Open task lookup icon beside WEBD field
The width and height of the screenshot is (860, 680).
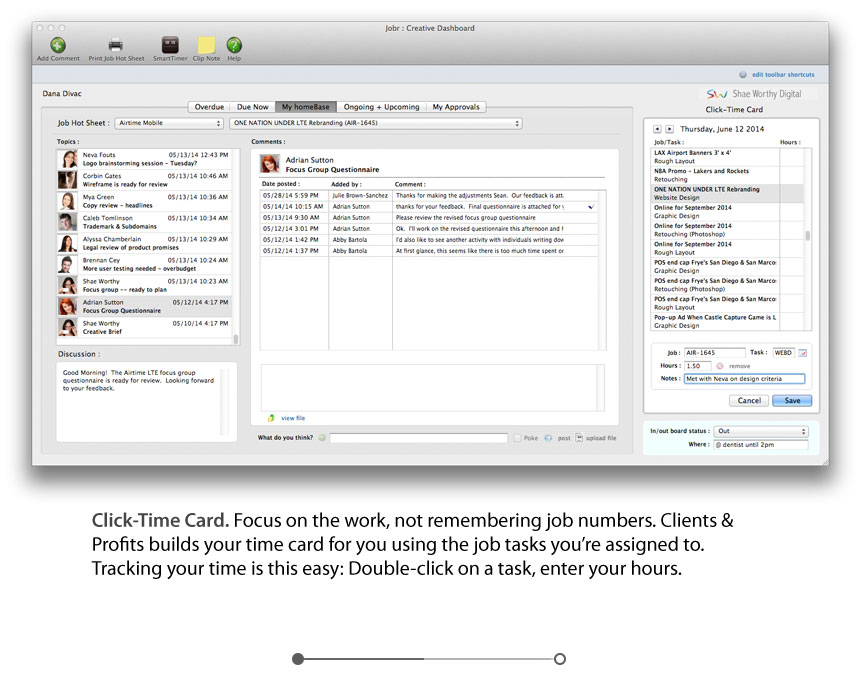click(x=802, y=353)
